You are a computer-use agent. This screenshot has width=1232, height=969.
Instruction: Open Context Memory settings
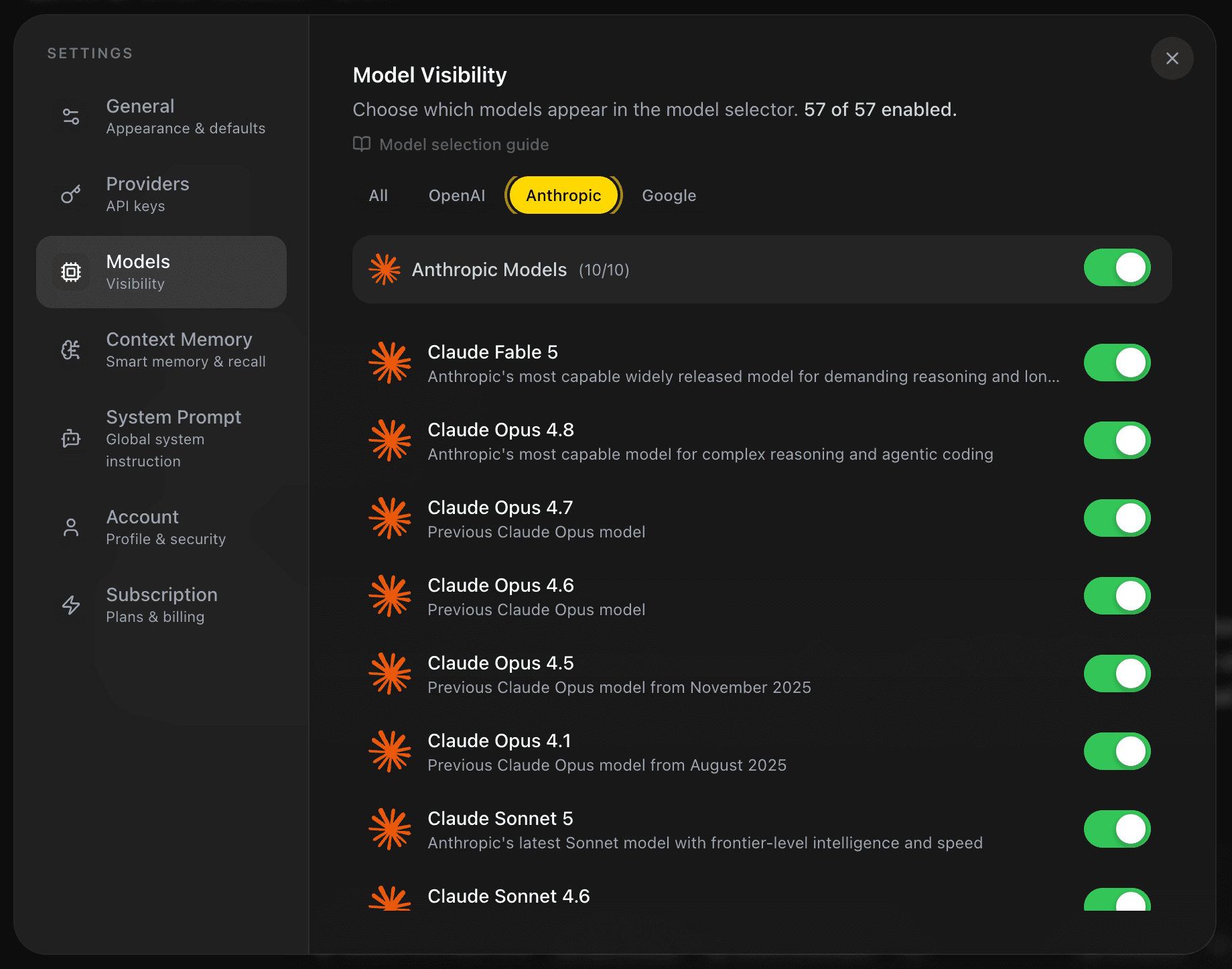tap(161, 350)
